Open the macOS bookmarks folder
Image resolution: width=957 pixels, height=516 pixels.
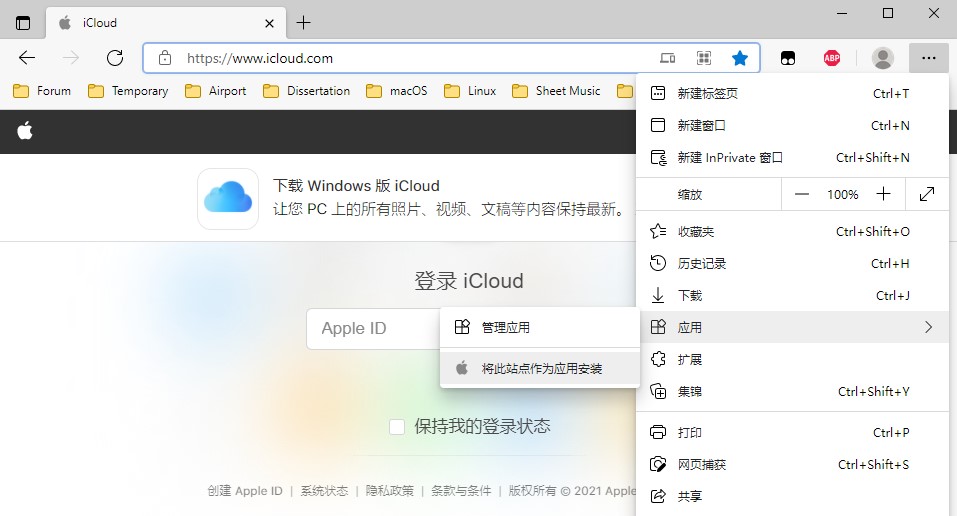tap(397, 91)
